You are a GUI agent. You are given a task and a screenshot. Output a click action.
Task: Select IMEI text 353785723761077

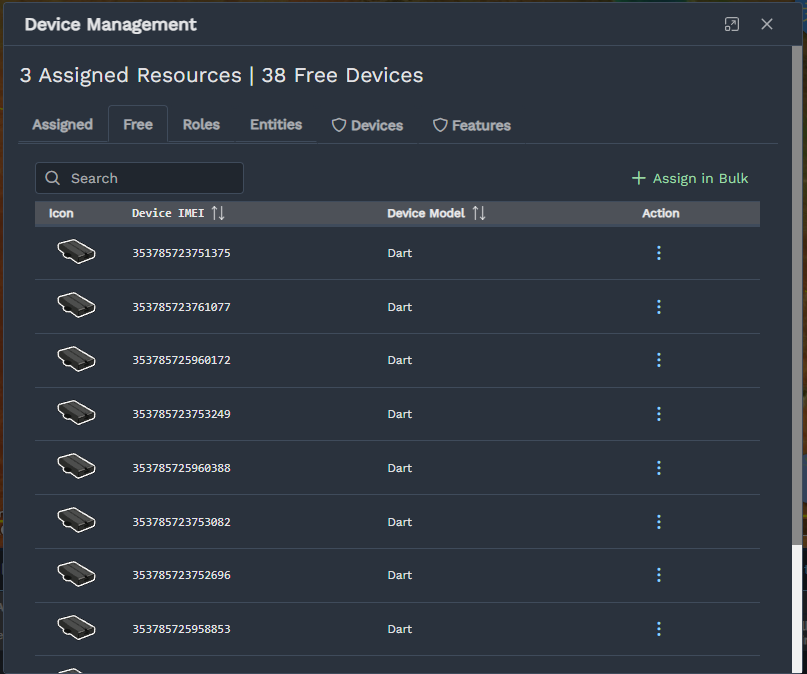[x=182, y=307]
